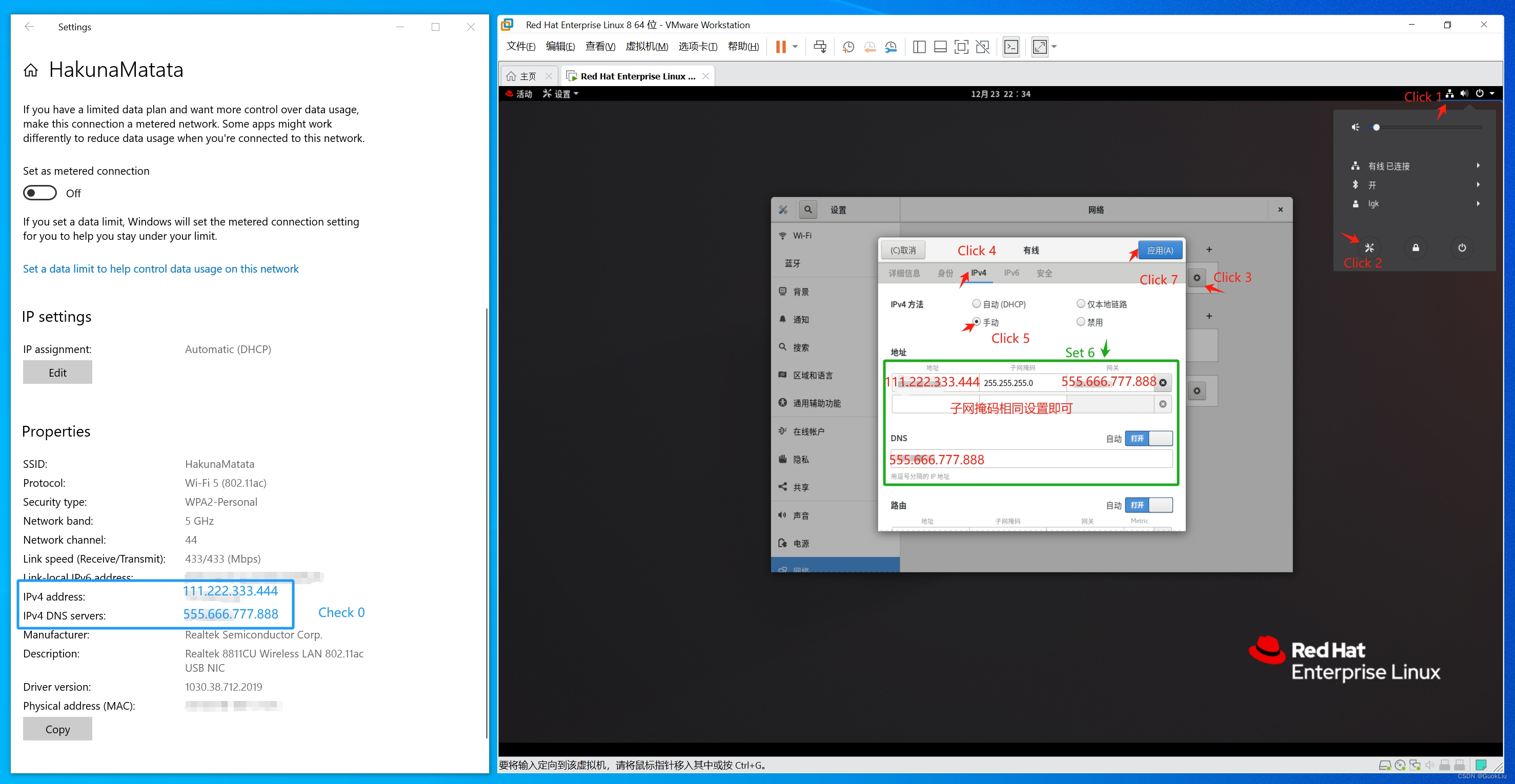
Task: Toggle the DNS 自动 switch
Action: (x=1148, y=439)
